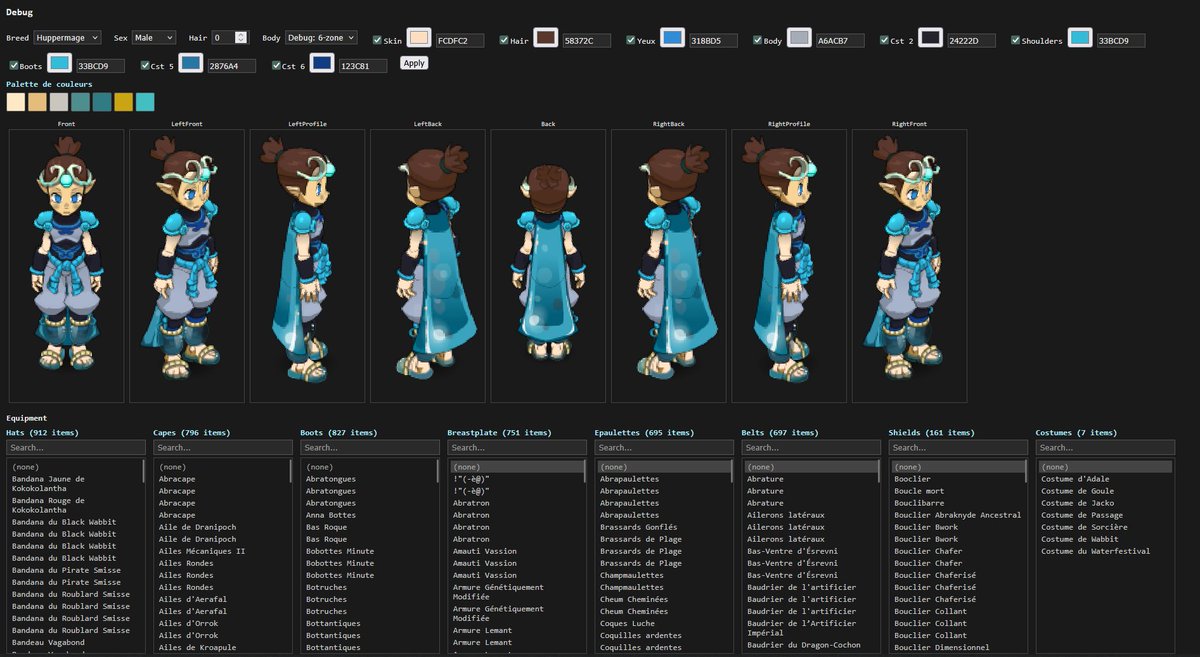The width and height of the screenshot is (1200, 657).
Task: Select Brassards Gonflés epaulettes
Action: click(663, 527)
